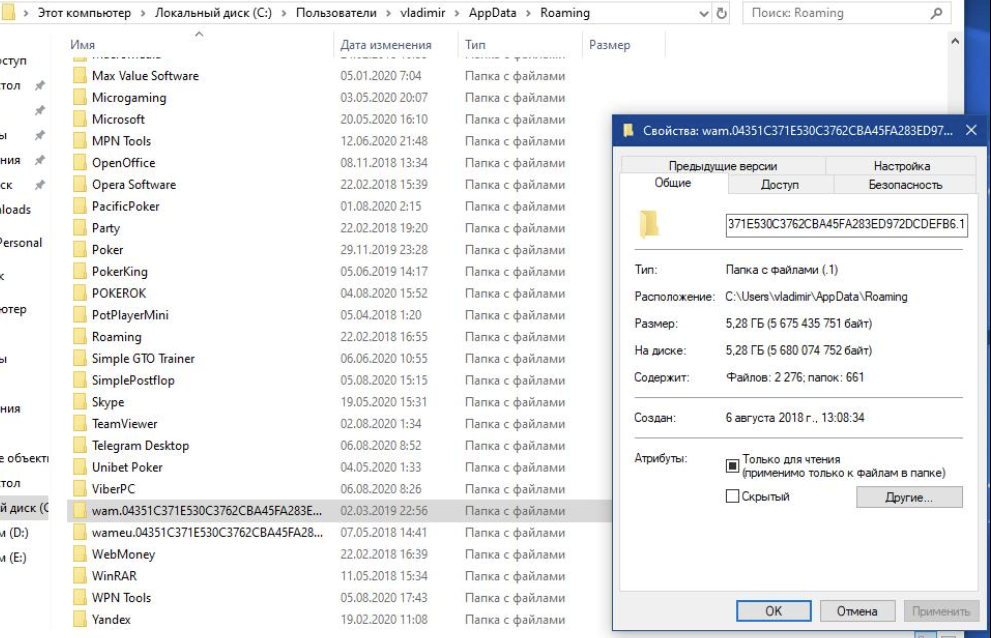Click the PotPlayerMini folder icon

80,315
